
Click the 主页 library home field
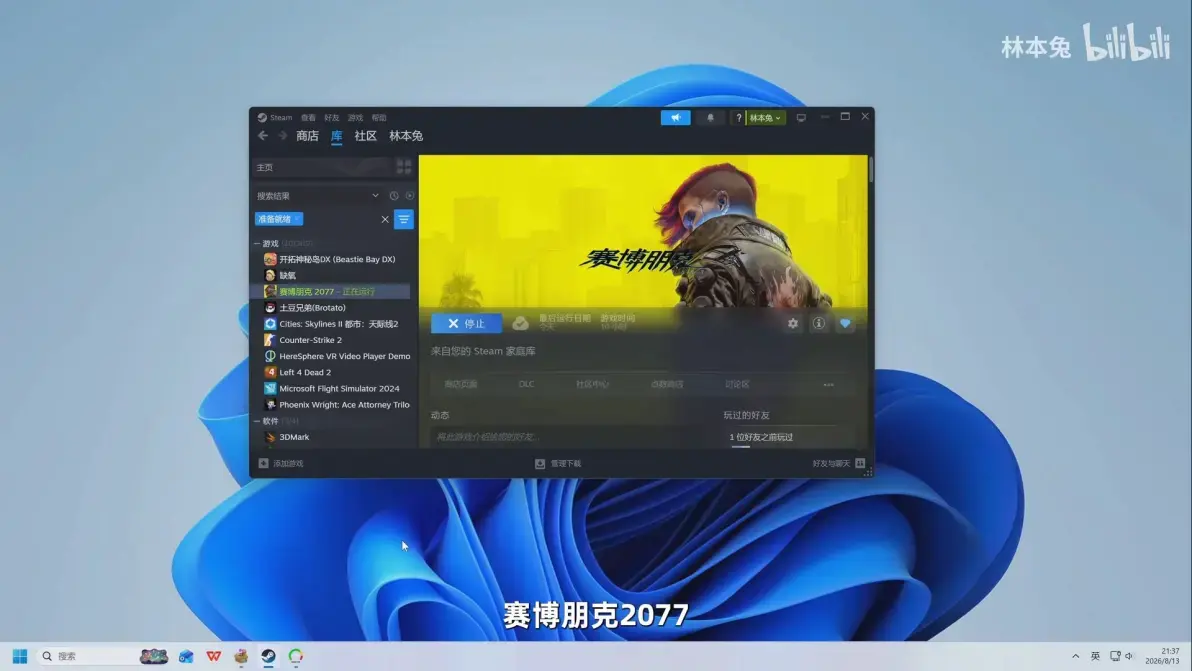tap(322, 167)
